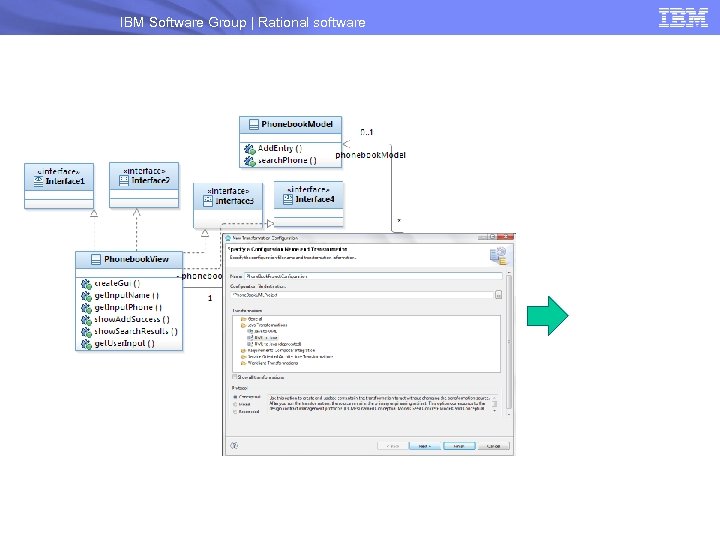Viewport: 720px width, 540px height.
Task: Click the IBM logo in the slide header
Action: (683, 17)
